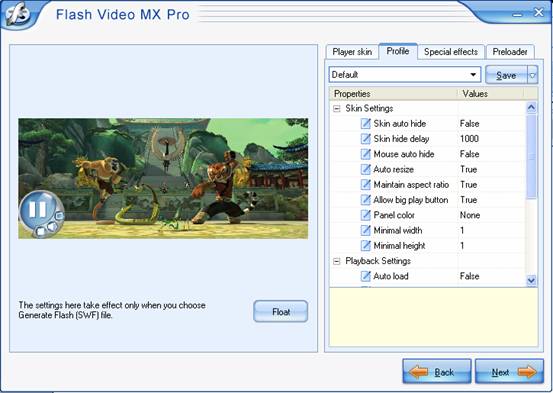The image size is (553, 393).
Task: Click the edit icon beside Mouse auto hide
Action: pyautogui.click(x=366, y=154)
